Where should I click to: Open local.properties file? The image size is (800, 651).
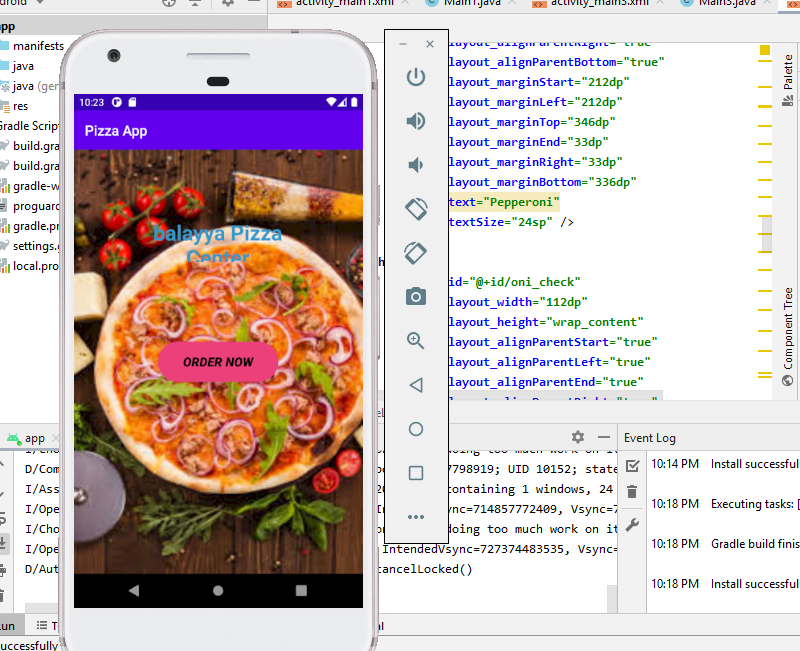coord(31,266)
